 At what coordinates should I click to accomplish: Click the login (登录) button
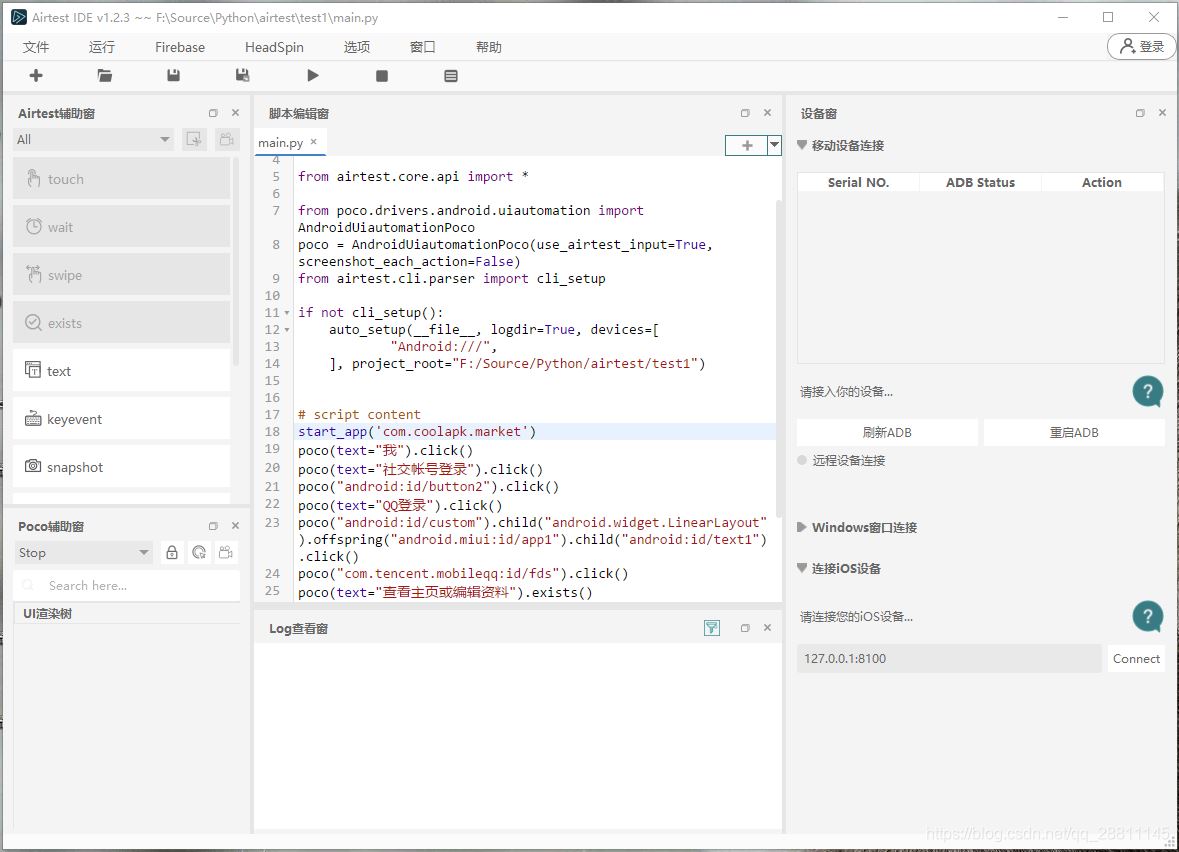coord(1141,47)
